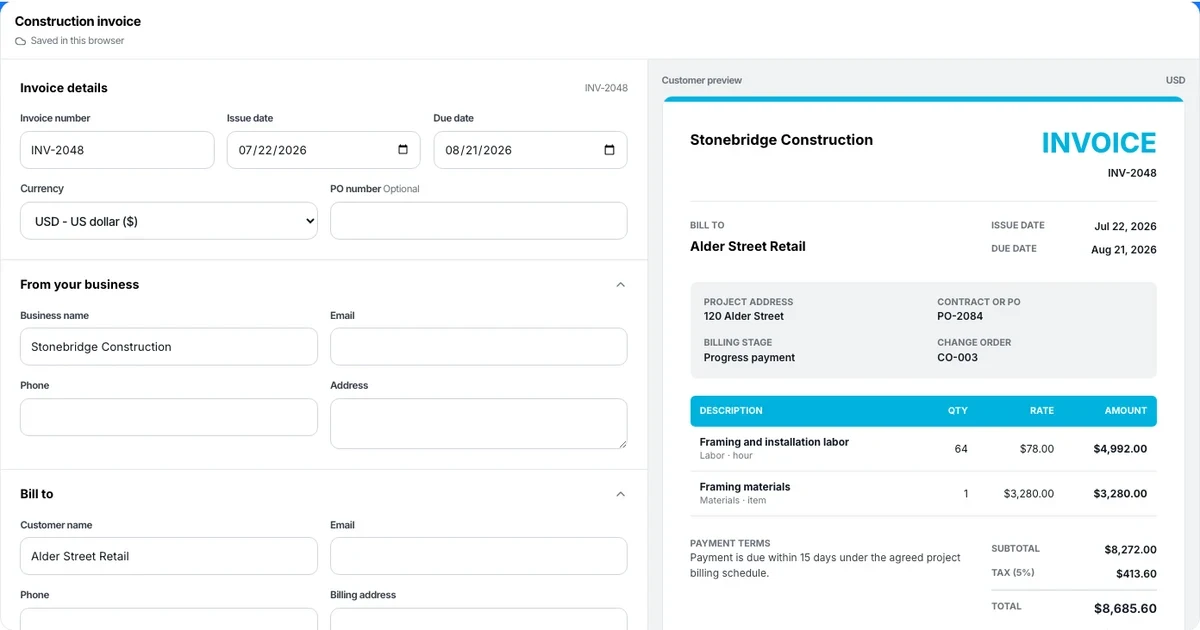The width and height of the screenshot is (1200, 630).
Task: Click the CO-003 change order value
Action: [958, 357]
